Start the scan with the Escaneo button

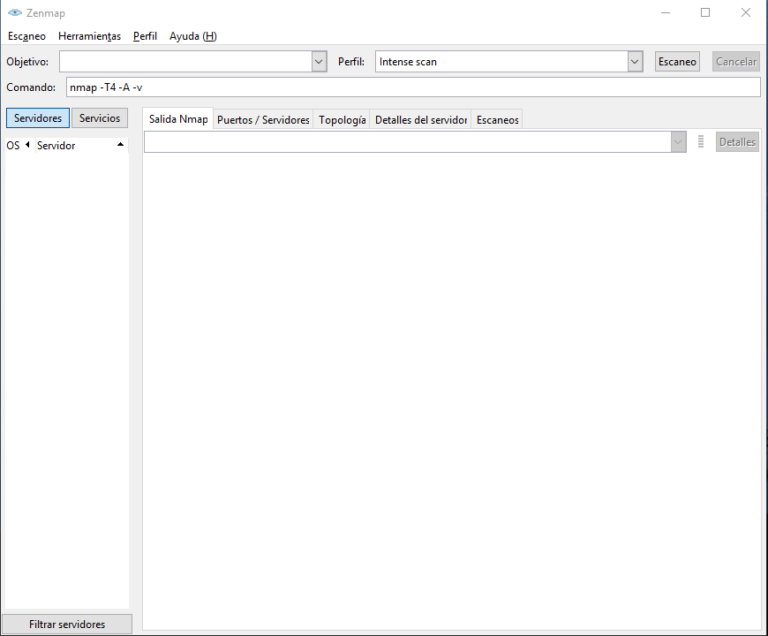click(x=677, y=62)
